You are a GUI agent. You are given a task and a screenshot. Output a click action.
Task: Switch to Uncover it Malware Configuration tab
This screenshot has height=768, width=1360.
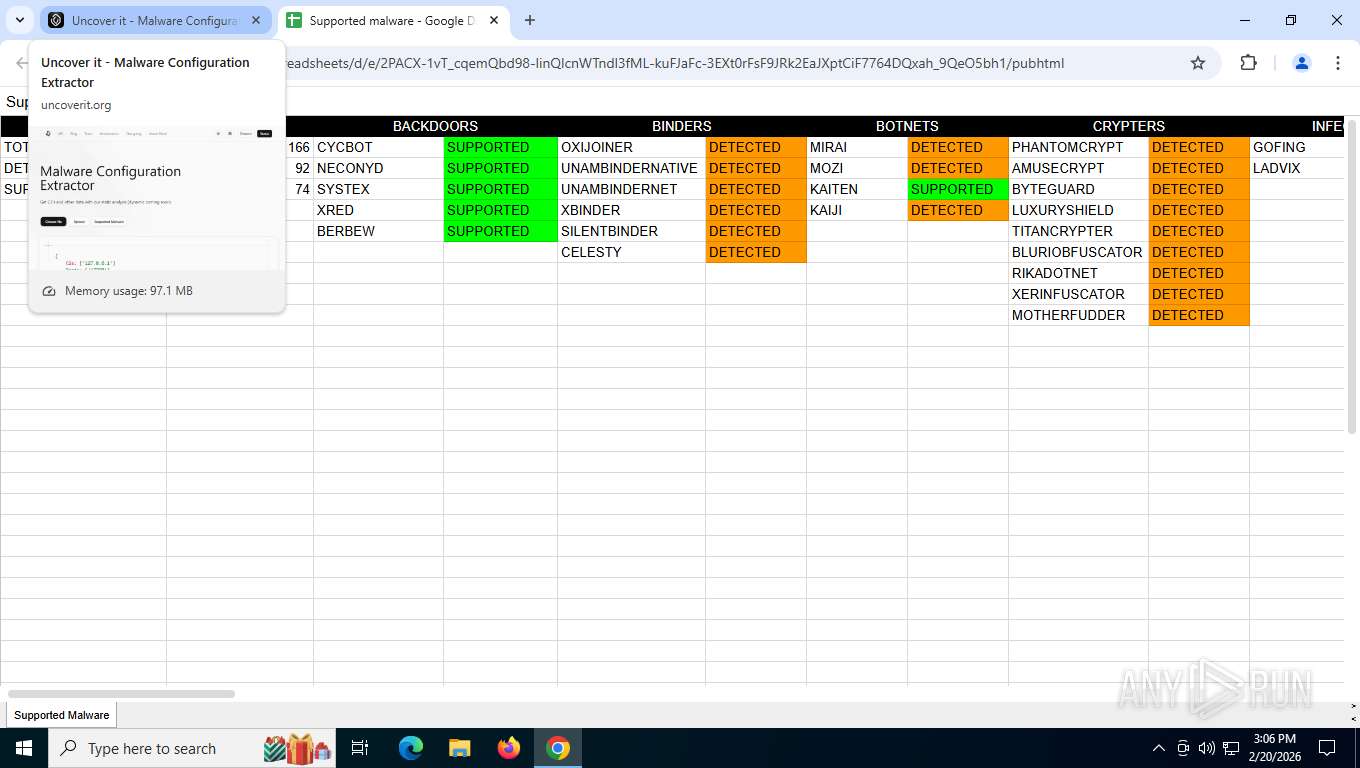[155, 20]
